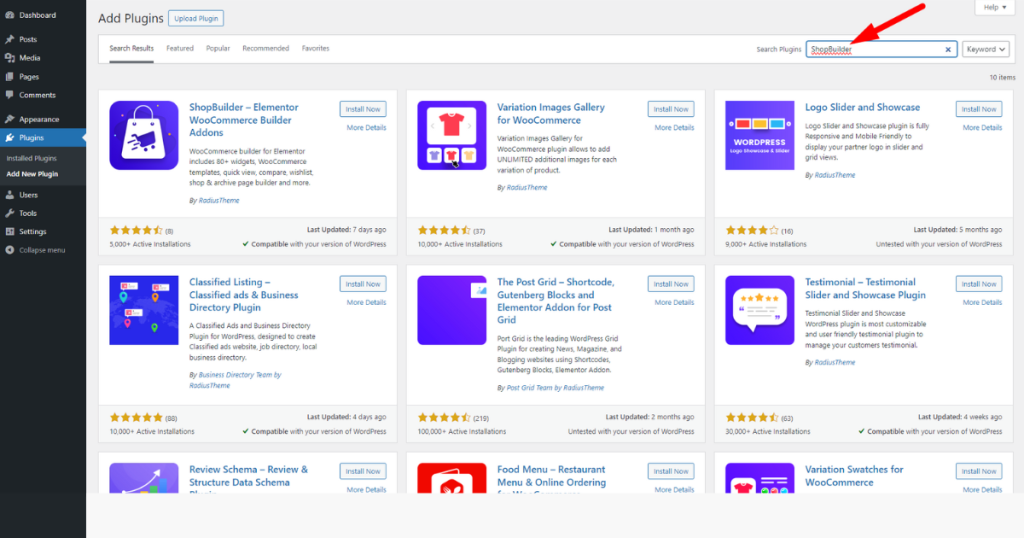Viewport: 1024px width, 538px height.
Task: Click the Classified Listing map icon
Action: point(144,310)
